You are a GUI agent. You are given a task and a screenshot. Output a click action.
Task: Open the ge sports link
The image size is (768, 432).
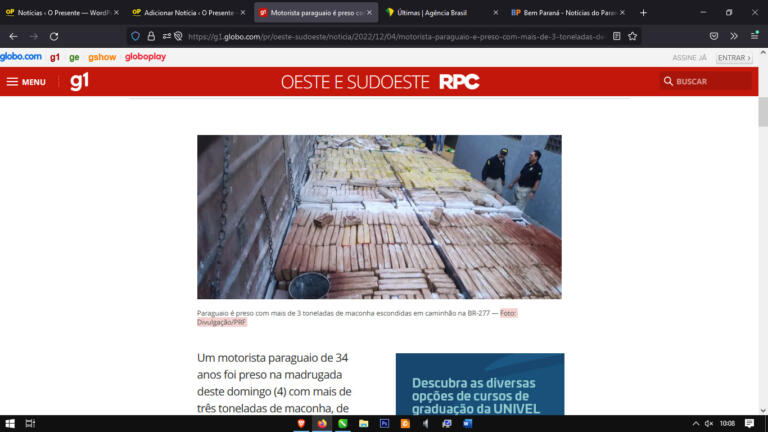coord(74,57)
